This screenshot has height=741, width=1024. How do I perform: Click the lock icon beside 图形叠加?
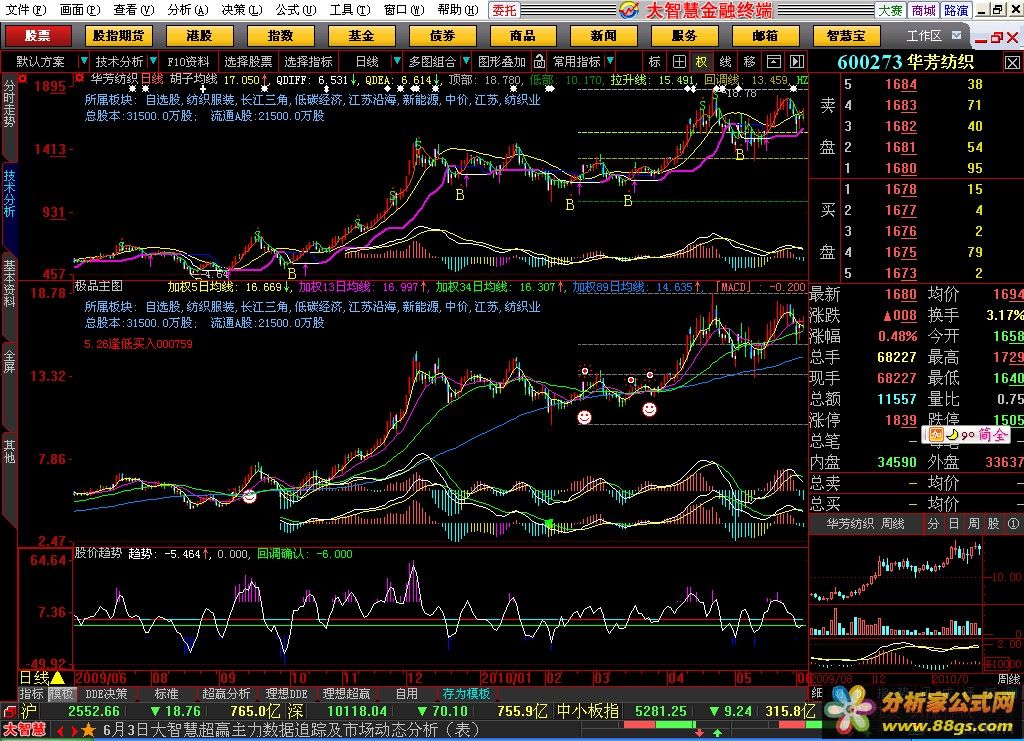point(540,61)
